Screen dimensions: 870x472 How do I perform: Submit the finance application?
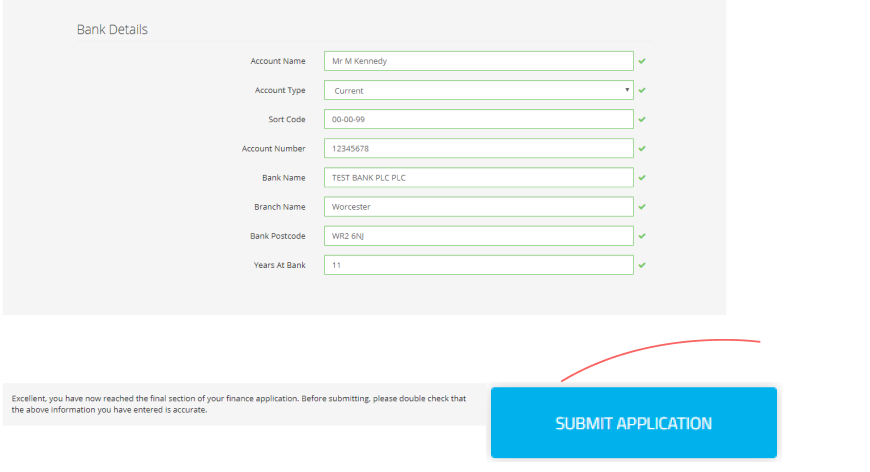tap(634, 423)
